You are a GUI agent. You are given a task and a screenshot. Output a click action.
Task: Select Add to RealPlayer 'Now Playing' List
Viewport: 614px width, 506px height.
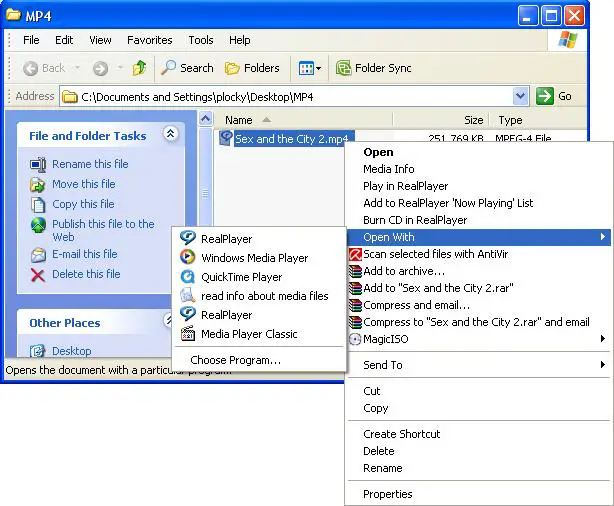[x=479, y=203]
